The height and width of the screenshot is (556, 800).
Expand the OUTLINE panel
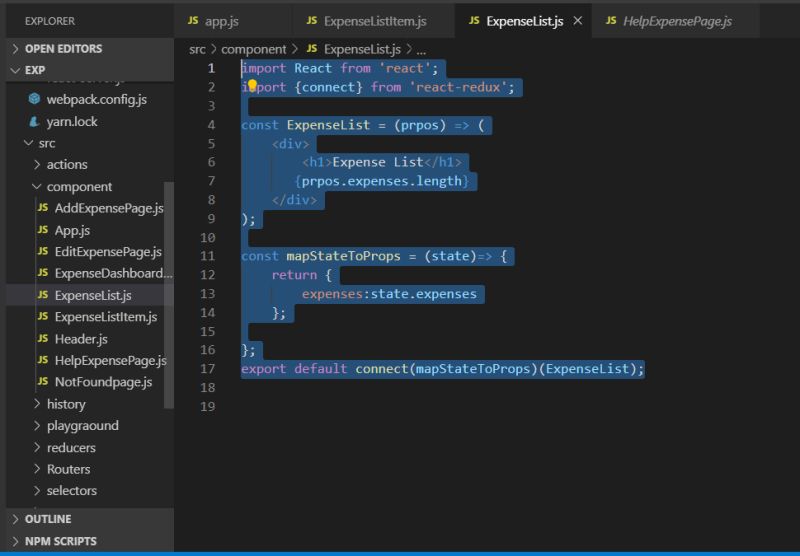90,519
